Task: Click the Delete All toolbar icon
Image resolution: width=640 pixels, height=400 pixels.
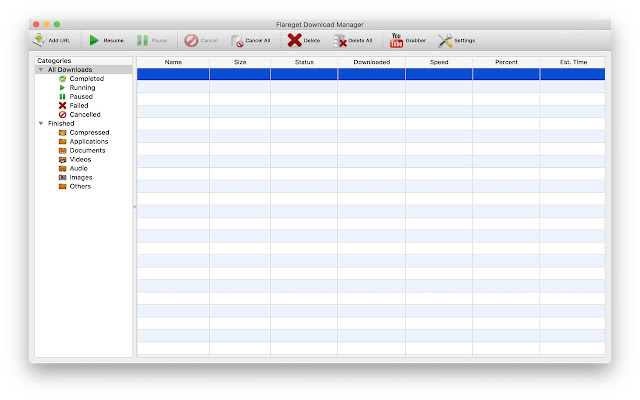Action: (x=340, y=40)
